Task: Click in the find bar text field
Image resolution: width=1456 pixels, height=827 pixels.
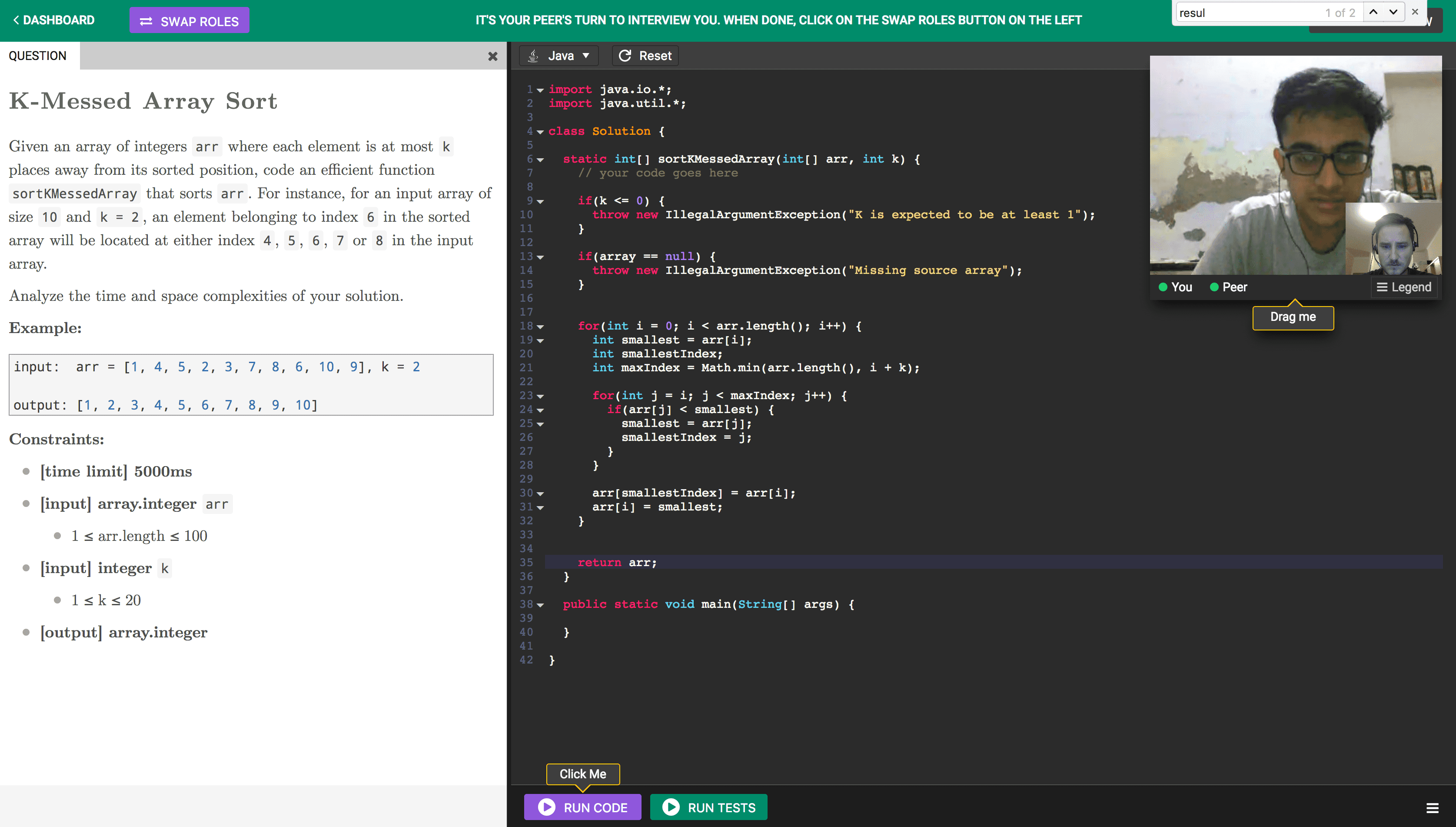Action: pyautogui.click(x=1249, y=13)
